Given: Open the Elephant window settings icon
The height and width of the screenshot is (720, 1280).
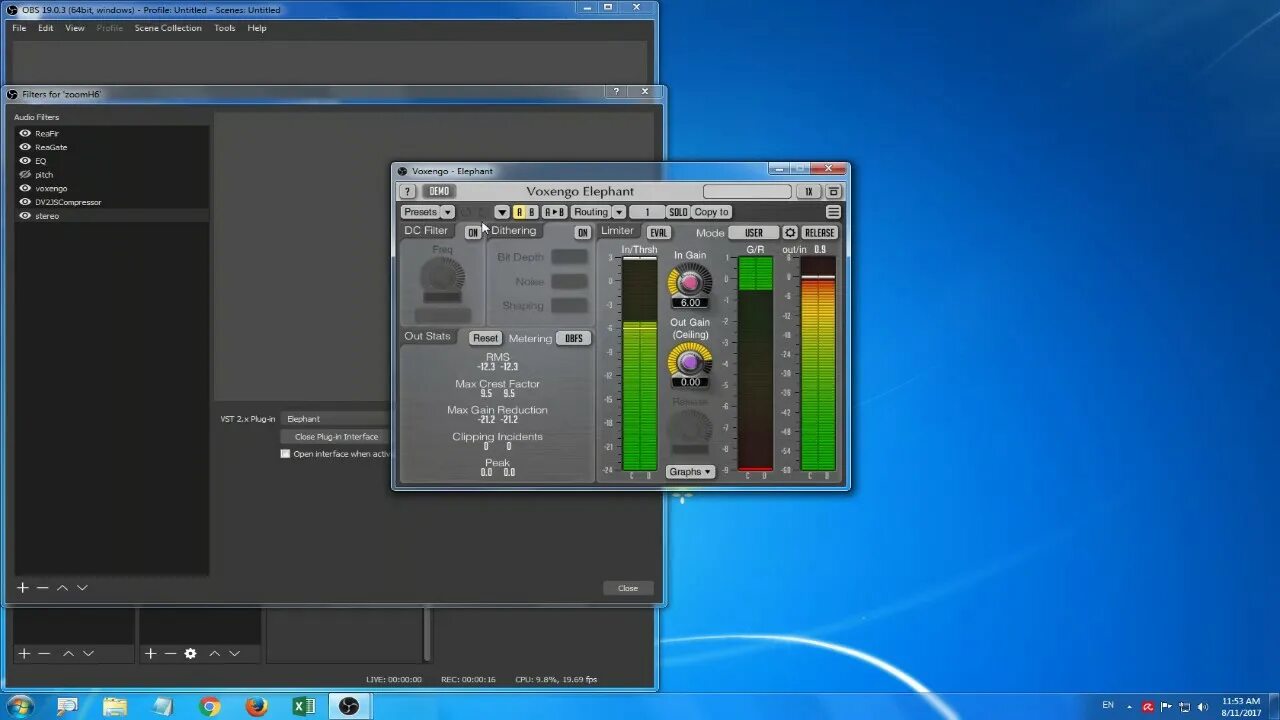Looking at the screenshot, I should coord(833,191).
